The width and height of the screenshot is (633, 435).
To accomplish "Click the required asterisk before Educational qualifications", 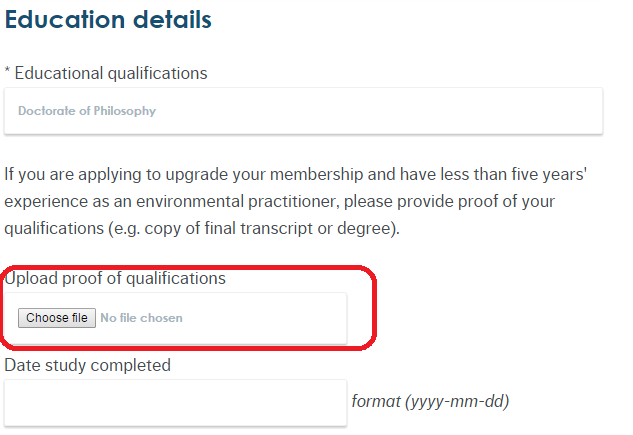I will click(x=8, y=73).
